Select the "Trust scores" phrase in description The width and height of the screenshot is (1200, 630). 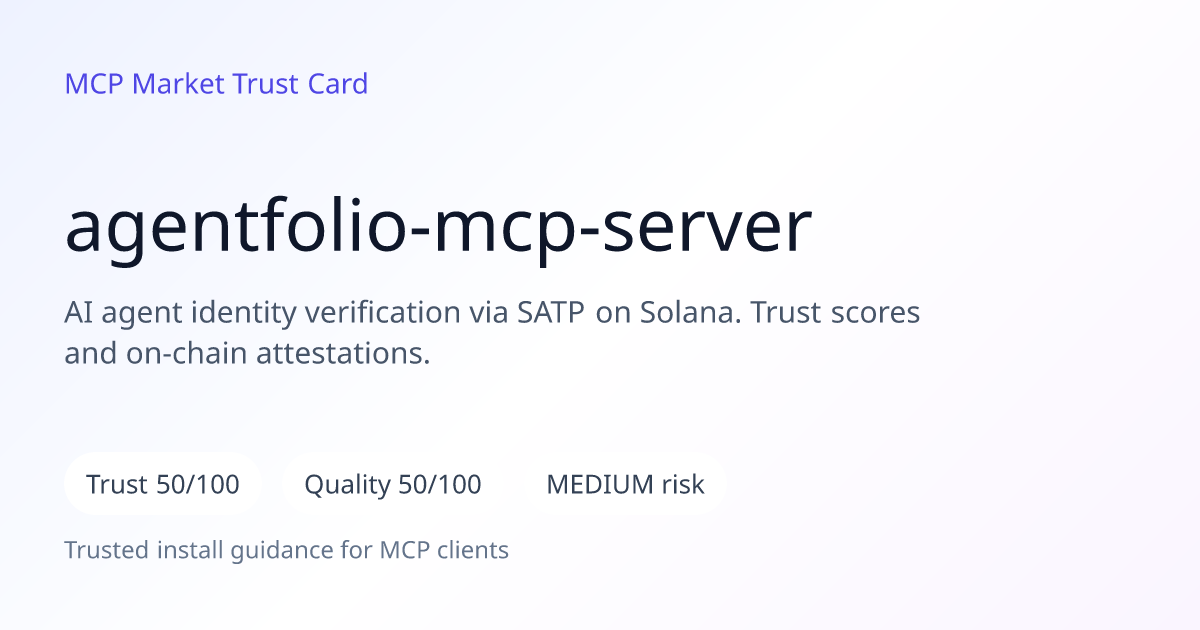pos(835,313)
